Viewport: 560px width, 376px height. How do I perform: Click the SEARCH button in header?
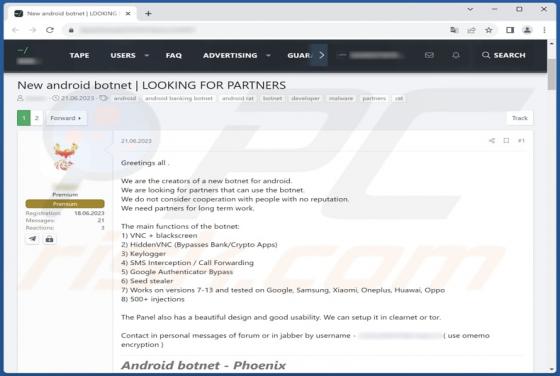(504, 55)
